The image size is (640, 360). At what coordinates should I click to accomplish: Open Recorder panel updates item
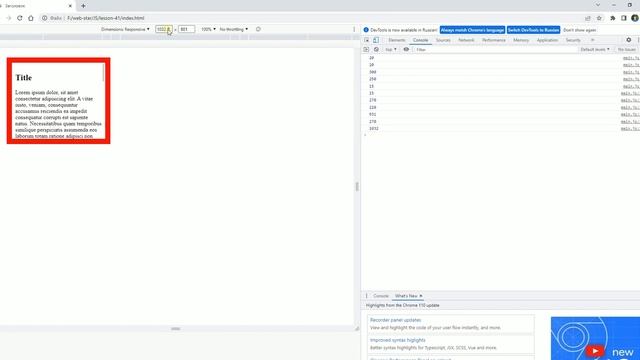click(x=395, y=320)
